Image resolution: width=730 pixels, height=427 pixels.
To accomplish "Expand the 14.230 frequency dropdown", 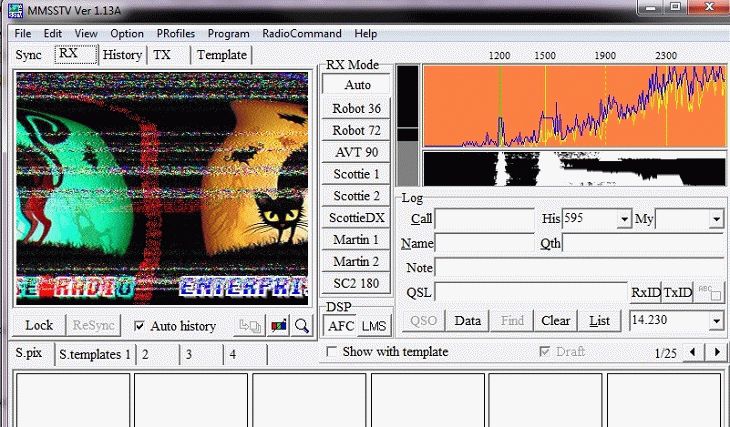I will pos(716,320).
